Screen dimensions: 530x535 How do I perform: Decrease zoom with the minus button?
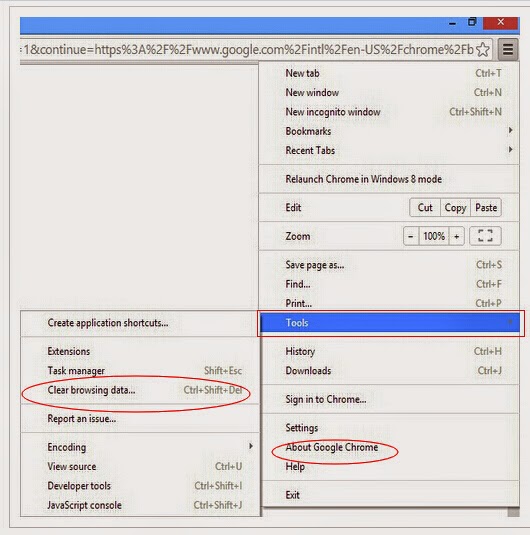(411, 236)
